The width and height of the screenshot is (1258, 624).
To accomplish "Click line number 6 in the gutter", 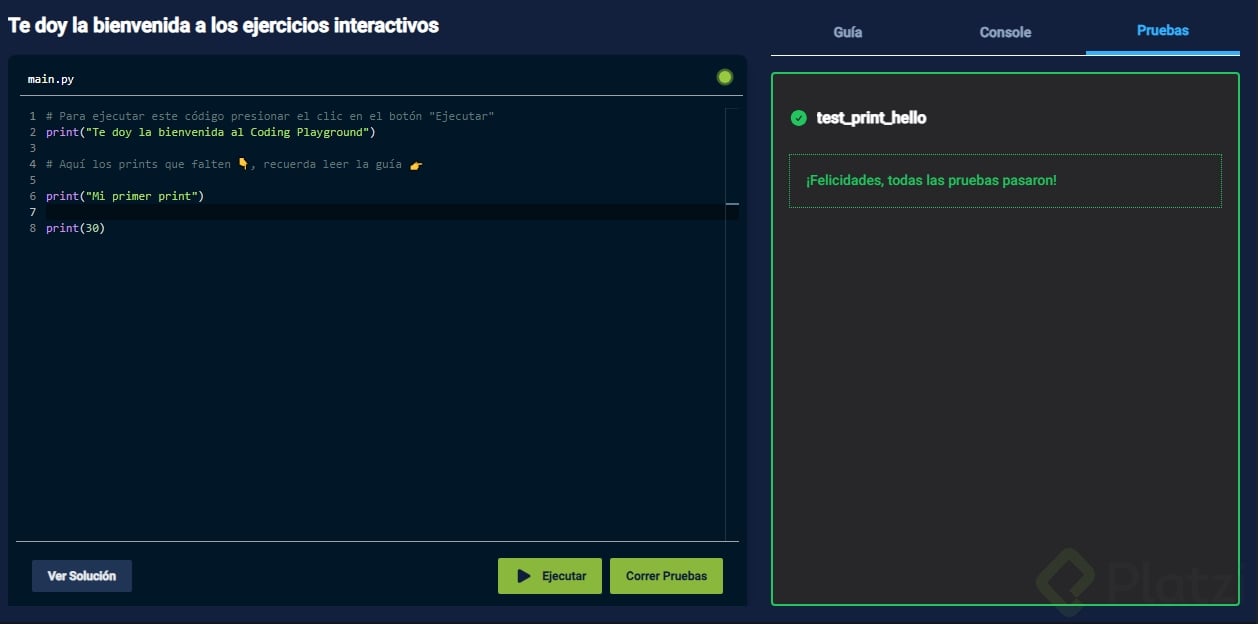I will [x=33, y=196].
